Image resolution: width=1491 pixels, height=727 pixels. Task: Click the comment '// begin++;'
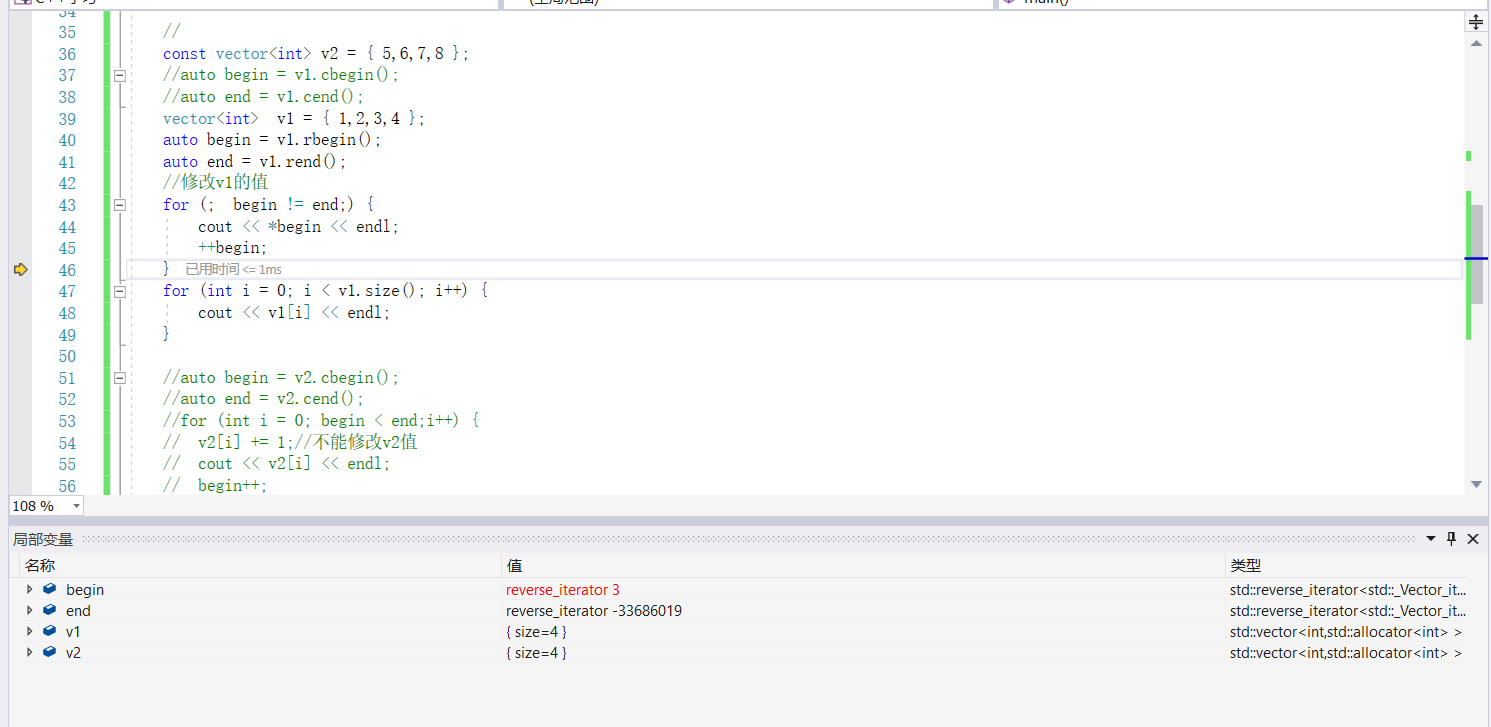pos(216,486)
